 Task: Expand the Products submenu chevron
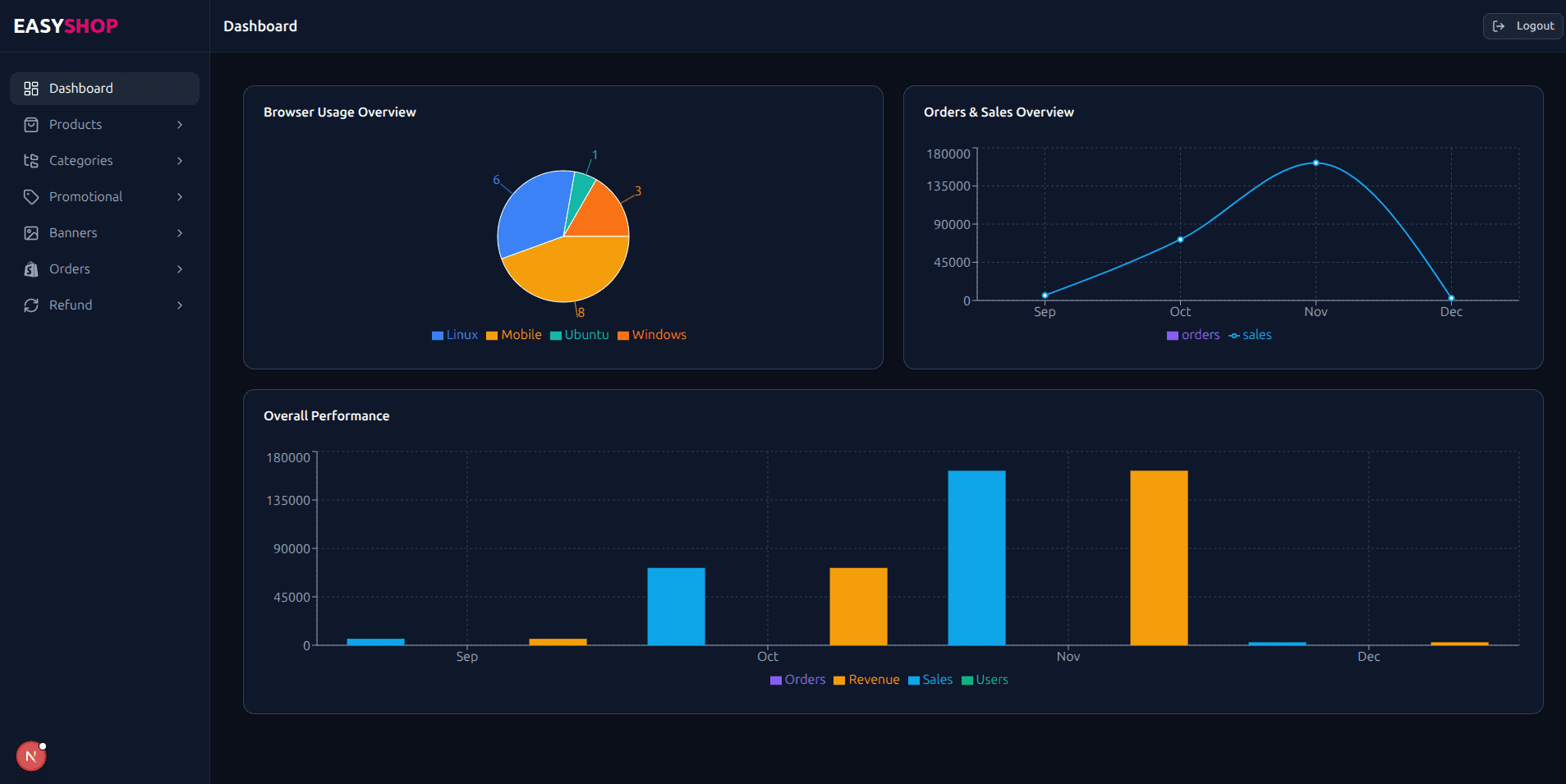[180, 125]
